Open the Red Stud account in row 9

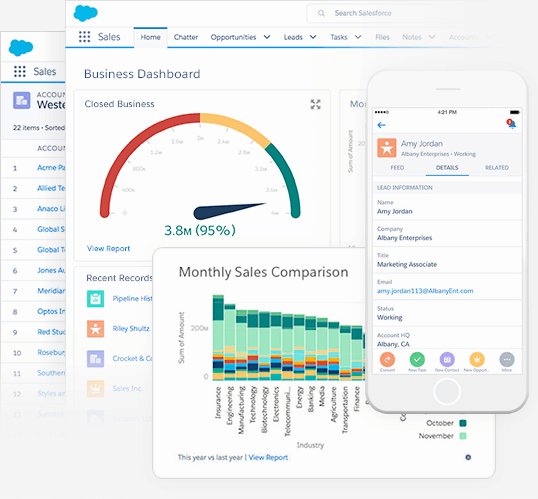click(51, 332)
